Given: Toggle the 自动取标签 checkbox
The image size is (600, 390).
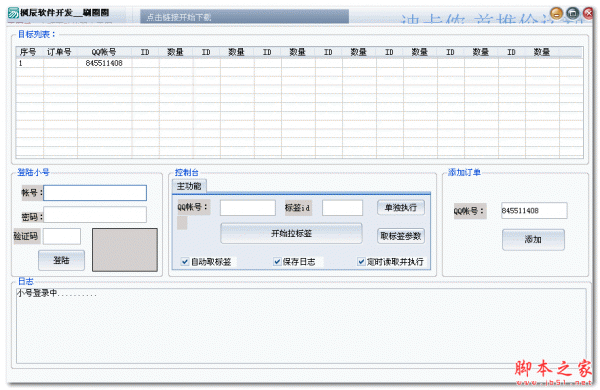Looking at the screenshot, I should 185,262.
